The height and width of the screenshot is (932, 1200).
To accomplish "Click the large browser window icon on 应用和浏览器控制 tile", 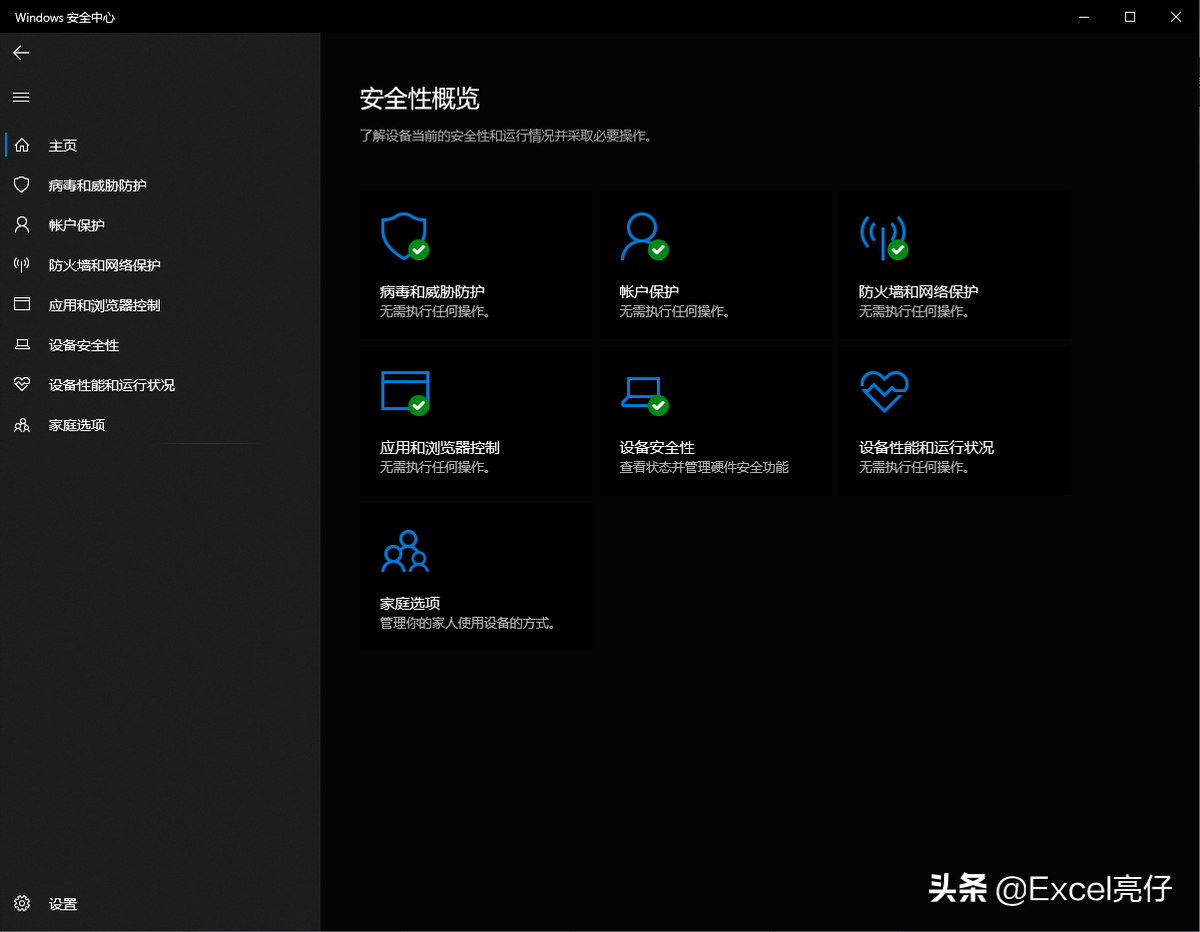I will coord(405,392).
